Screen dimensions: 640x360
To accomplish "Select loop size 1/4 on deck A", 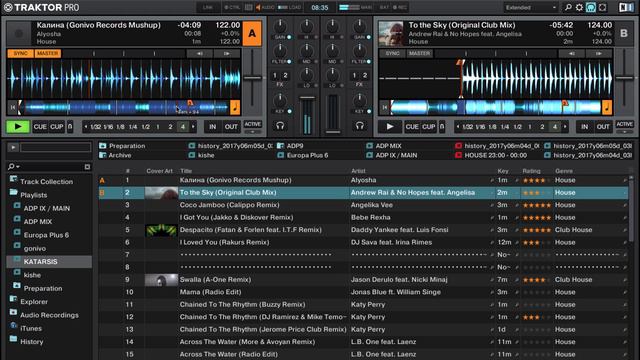I will (x=133, y=127).
